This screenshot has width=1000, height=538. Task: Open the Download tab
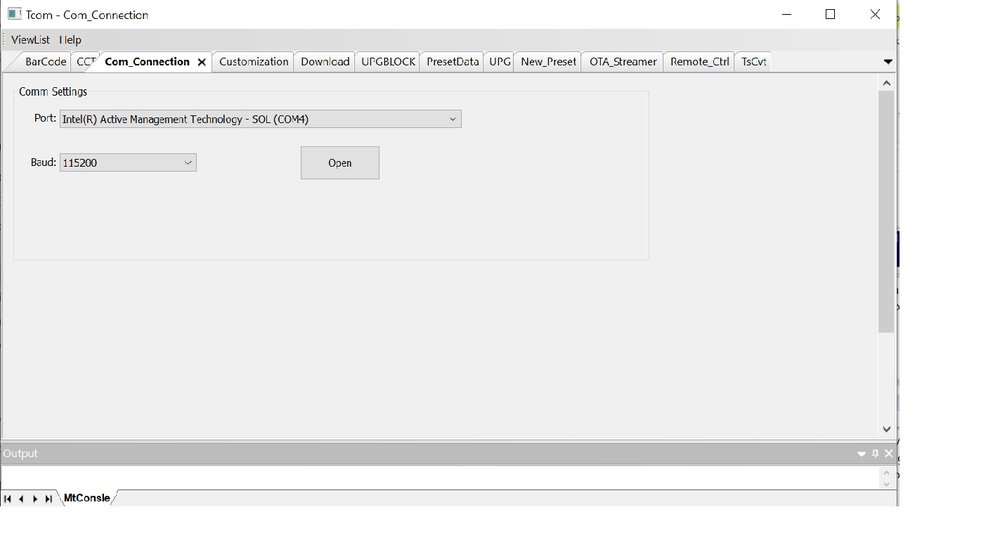point(325,62)
